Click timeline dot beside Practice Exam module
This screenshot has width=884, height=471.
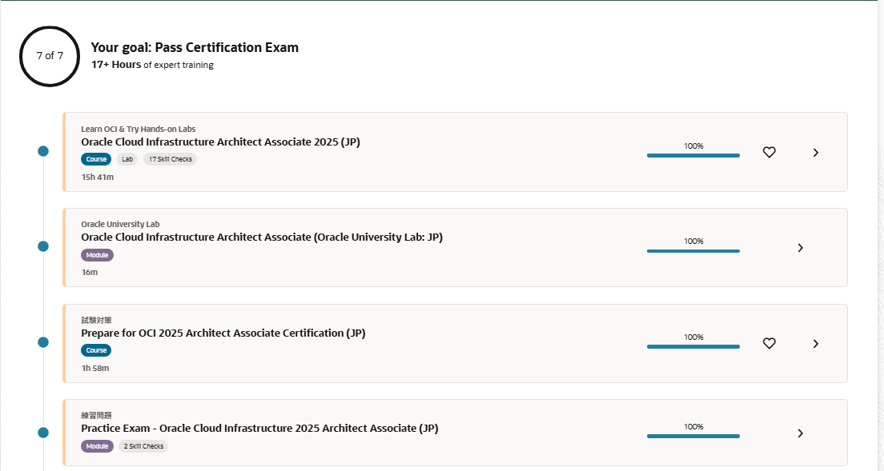coord(43,432)
